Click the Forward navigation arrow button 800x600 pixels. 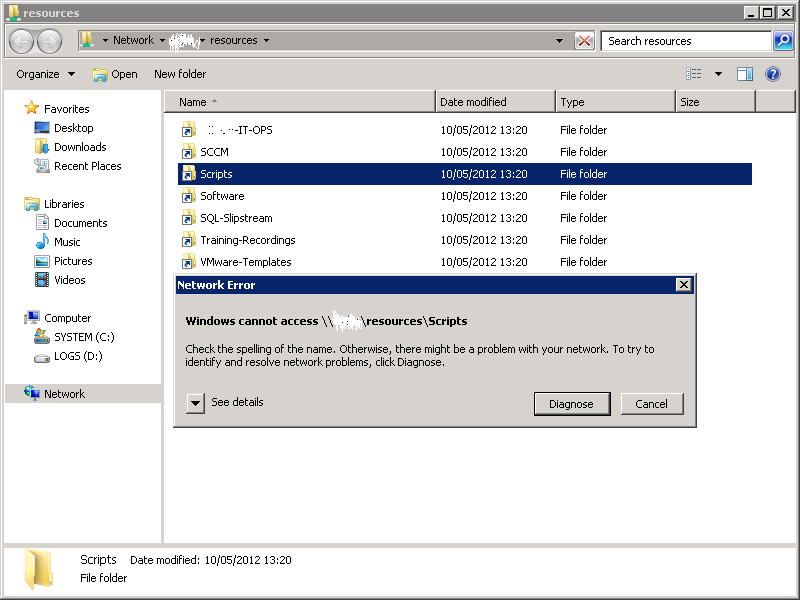(49, 41)
